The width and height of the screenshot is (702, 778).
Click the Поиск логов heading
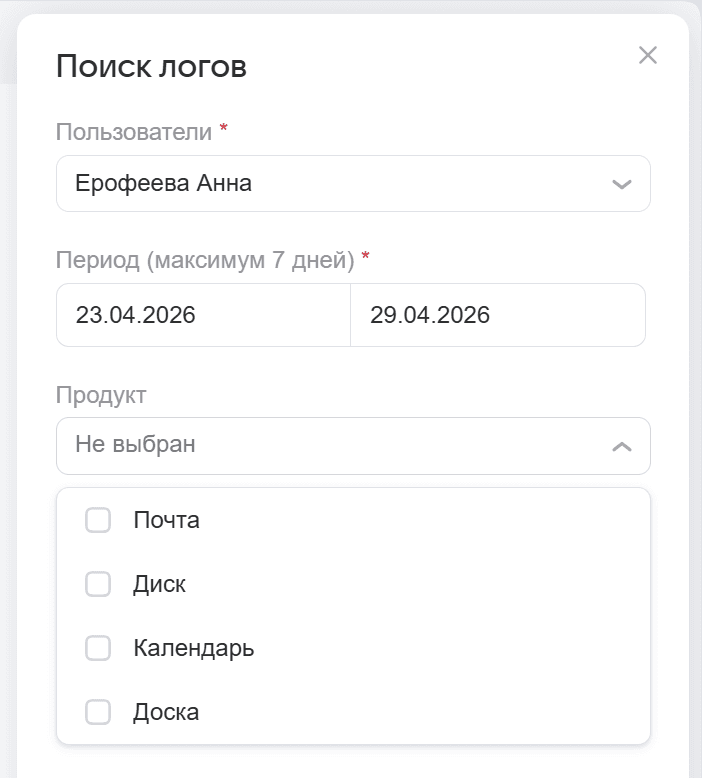click(151, 66)
